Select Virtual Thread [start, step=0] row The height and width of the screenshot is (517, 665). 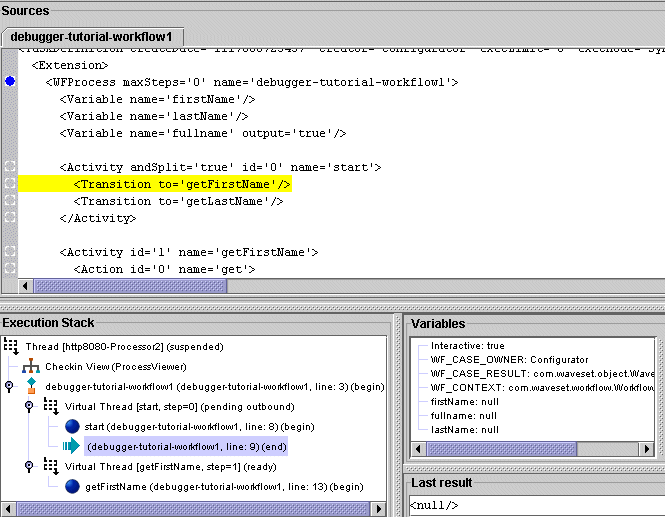coord(179,407)
